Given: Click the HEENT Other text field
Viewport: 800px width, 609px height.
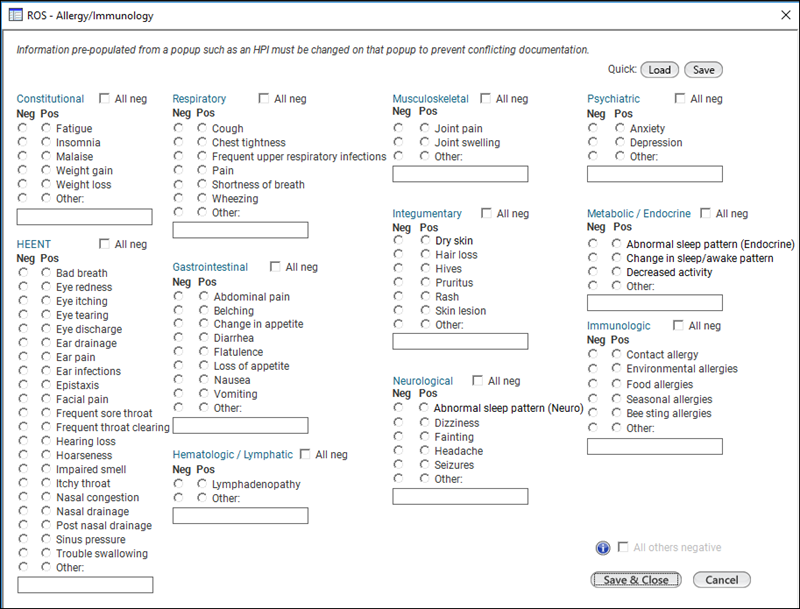Looking at the screenshot, I should [85, 585].
